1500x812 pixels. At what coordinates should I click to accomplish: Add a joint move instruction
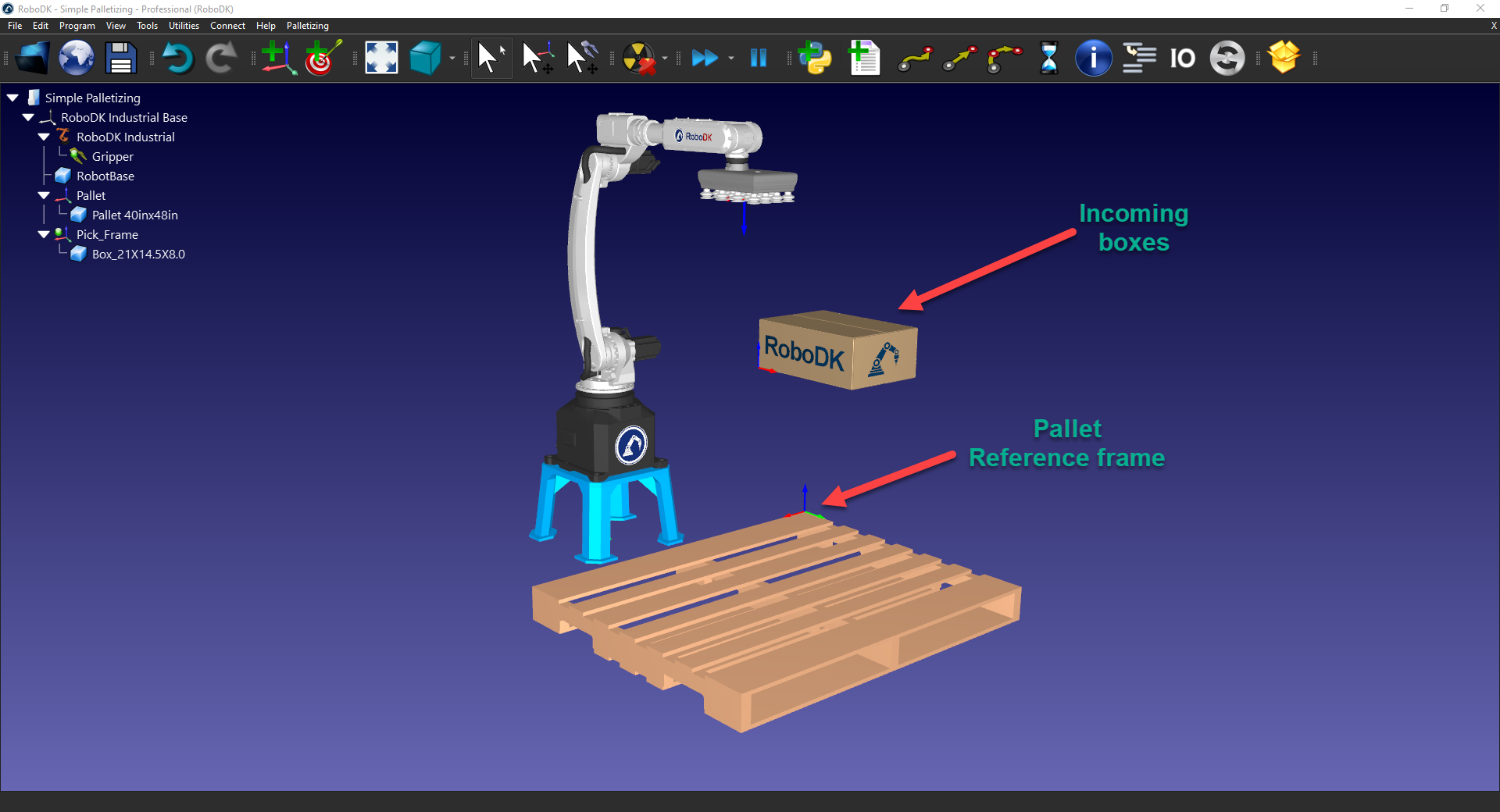click(x=915, y=59)
